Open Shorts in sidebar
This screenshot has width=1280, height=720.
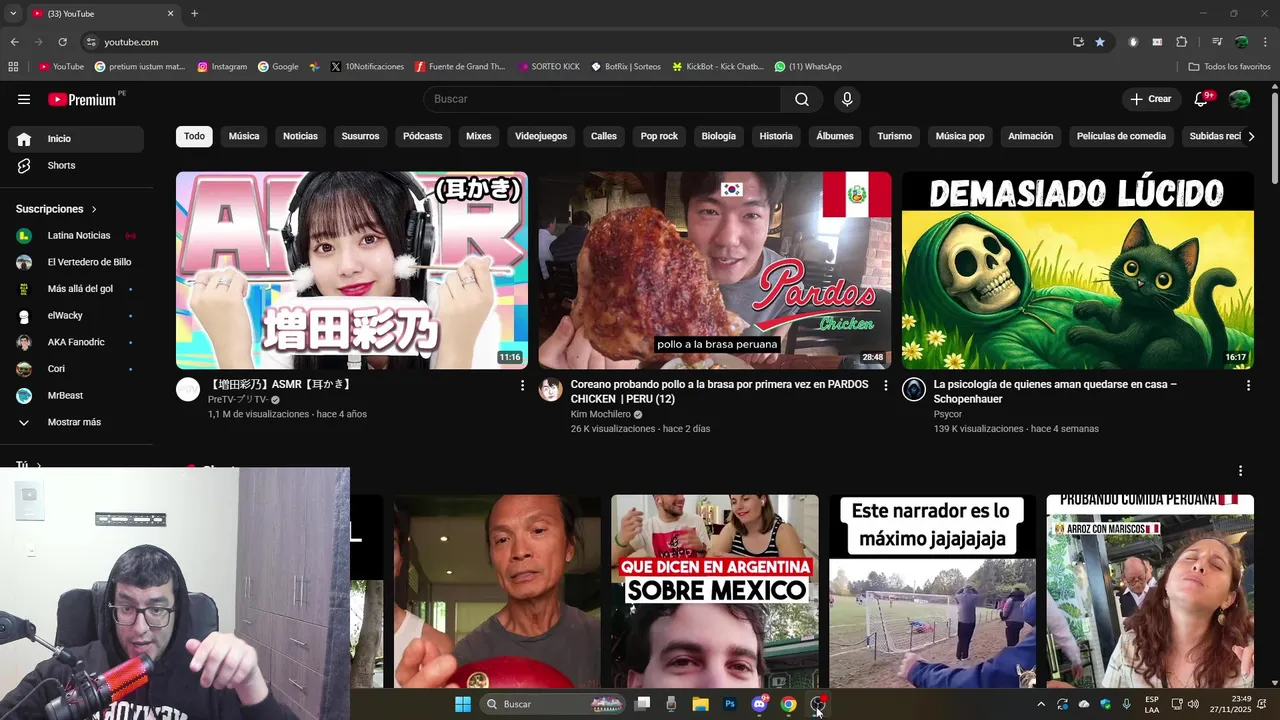click(x=76, y=165)
